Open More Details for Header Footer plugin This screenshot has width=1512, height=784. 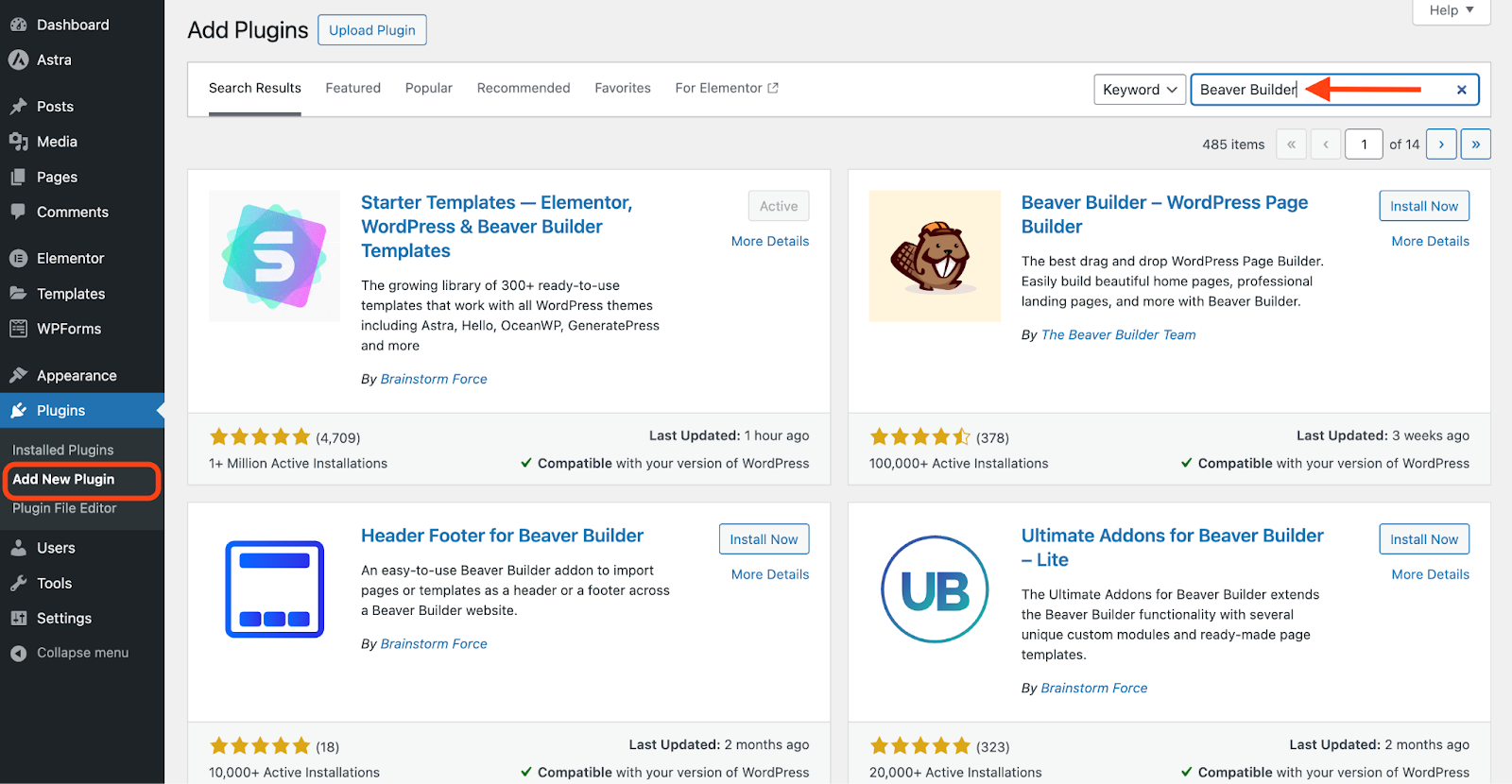pyautogui.click(x=770, y=574)
